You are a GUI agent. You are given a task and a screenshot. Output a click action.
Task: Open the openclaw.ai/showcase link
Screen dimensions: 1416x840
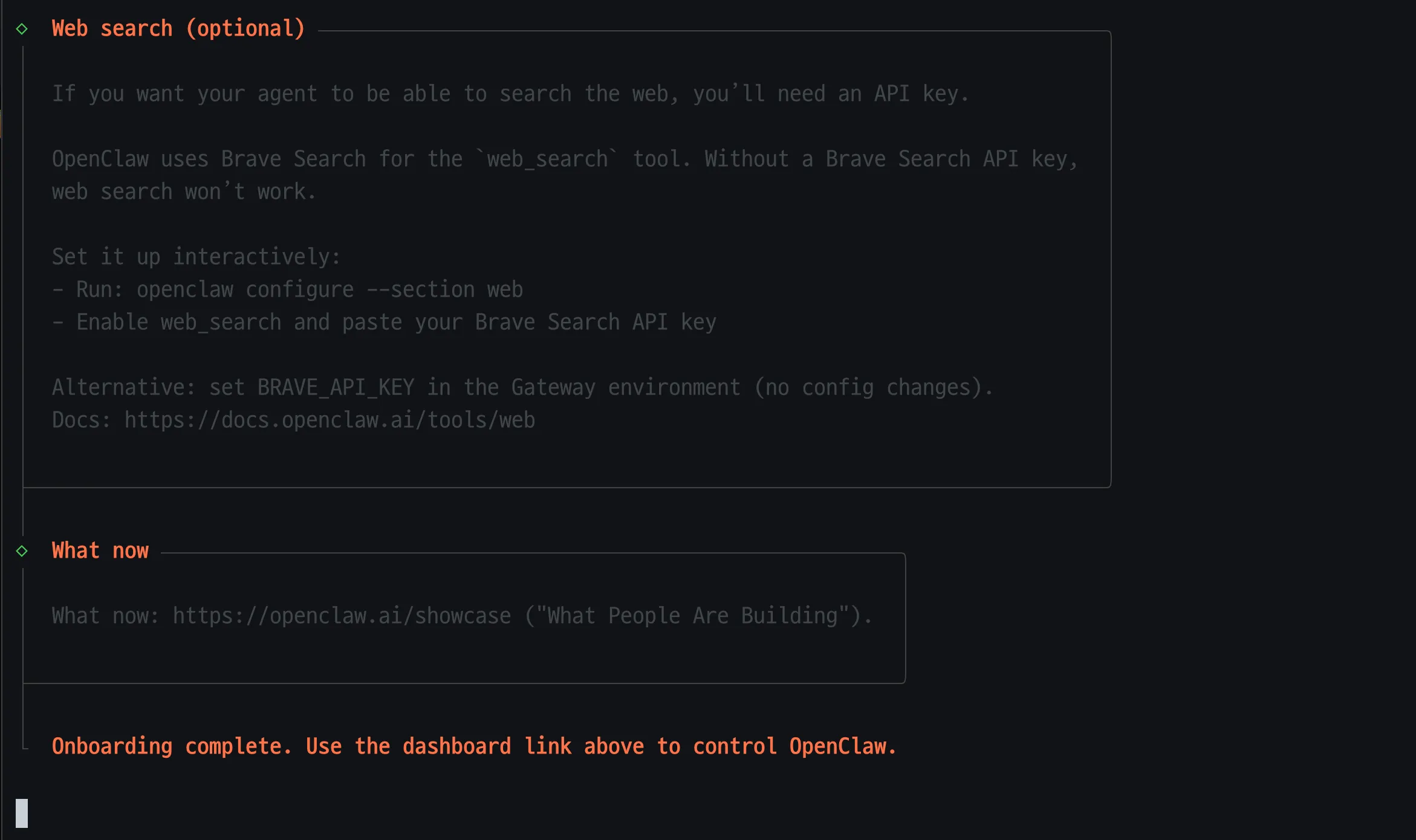342,616
